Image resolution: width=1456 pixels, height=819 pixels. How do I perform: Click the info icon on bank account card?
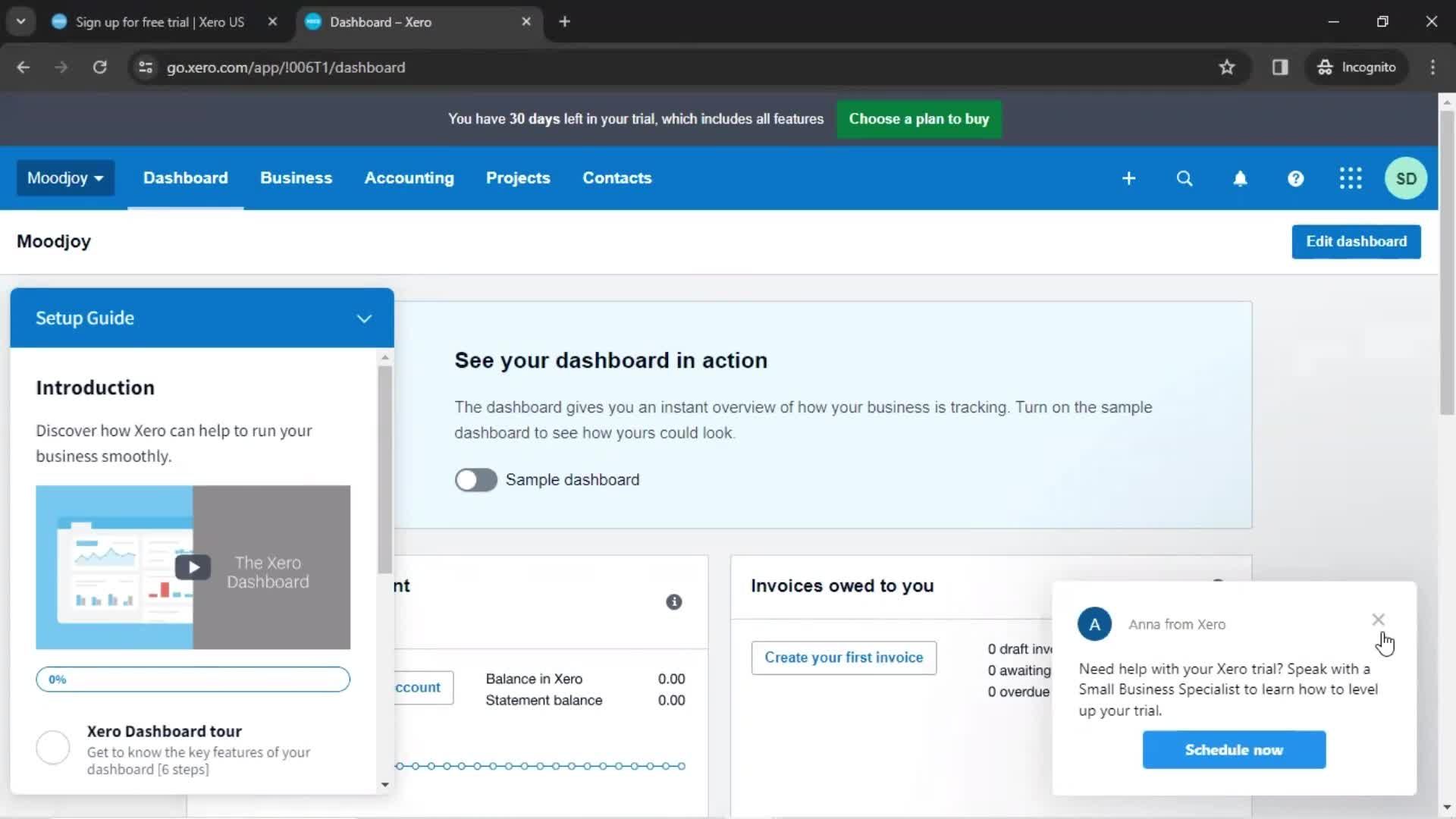[673, 602]
